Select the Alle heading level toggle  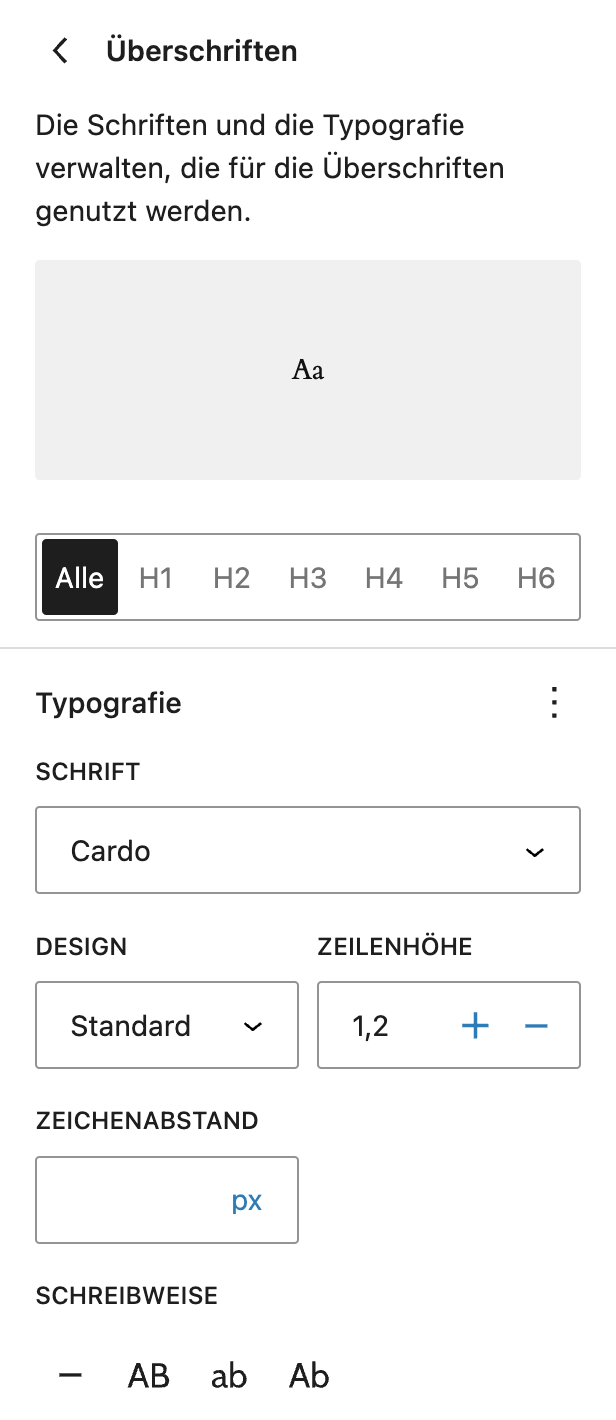(80, 578)
